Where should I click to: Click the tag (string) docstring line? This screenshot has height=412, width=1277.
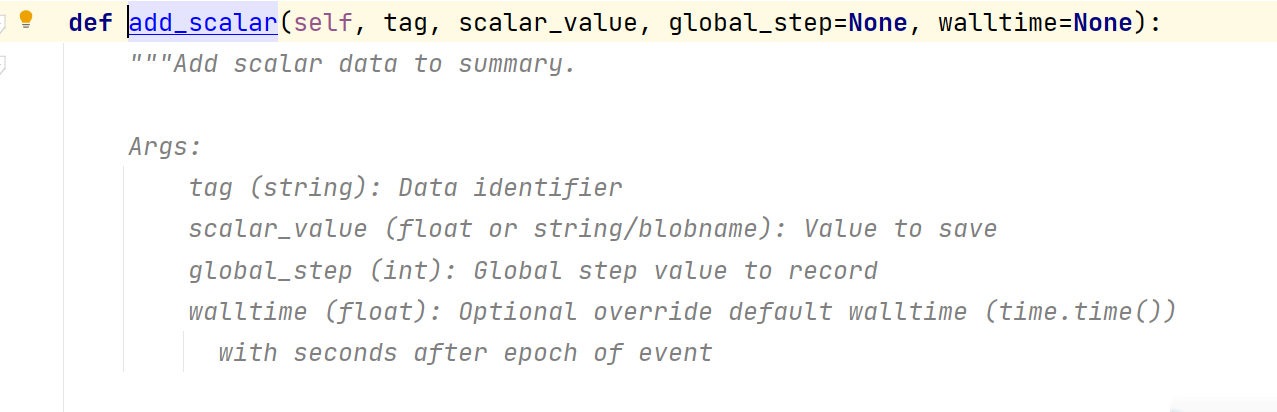pos(405,188)
